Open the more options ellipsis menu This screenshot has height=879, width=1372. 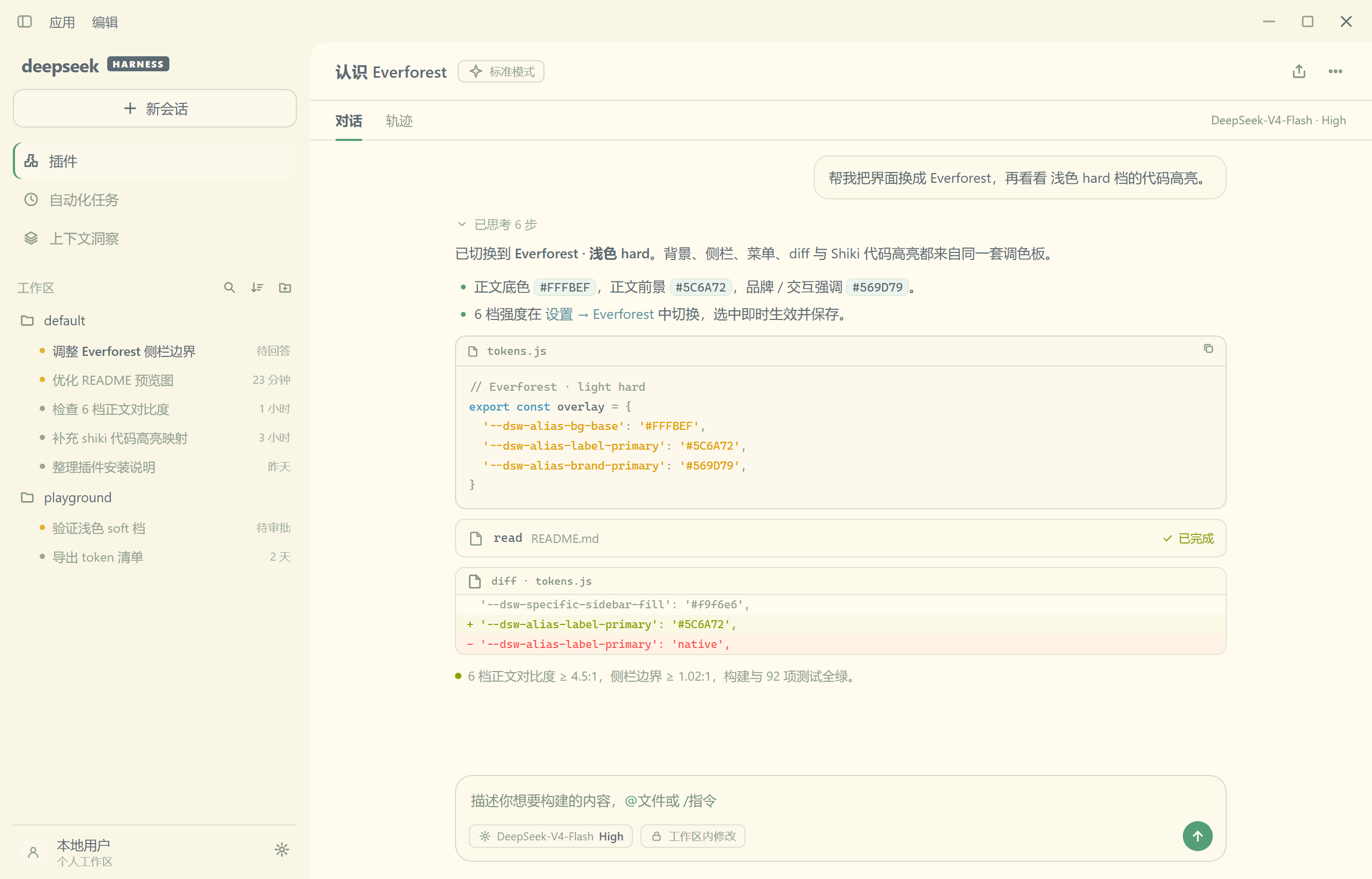(1336, 71)
